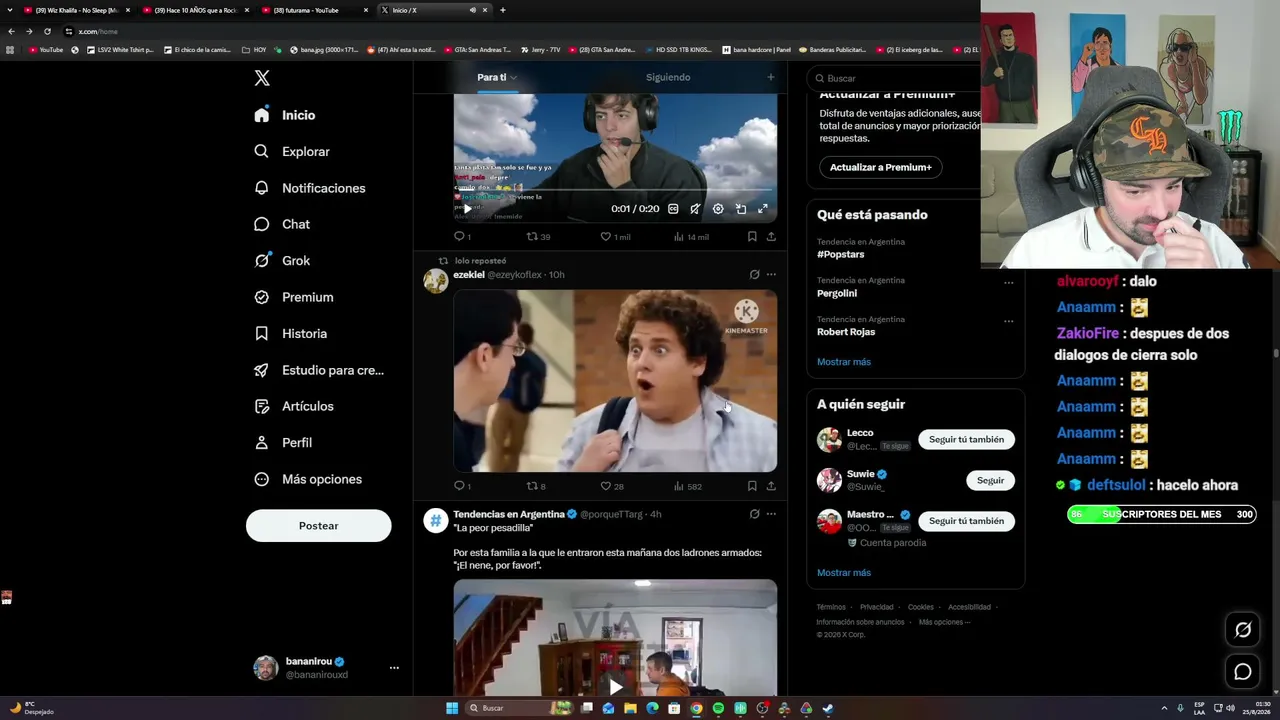Toggle captions on the video player
1280x720 pixels.
(673, 209)
